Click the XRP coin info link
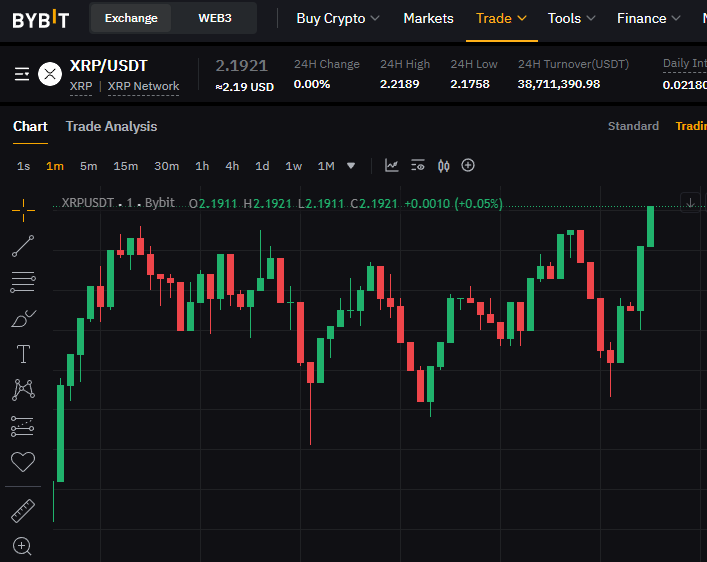The height and width of the screenshot is (562, 707). pos(81,86)
